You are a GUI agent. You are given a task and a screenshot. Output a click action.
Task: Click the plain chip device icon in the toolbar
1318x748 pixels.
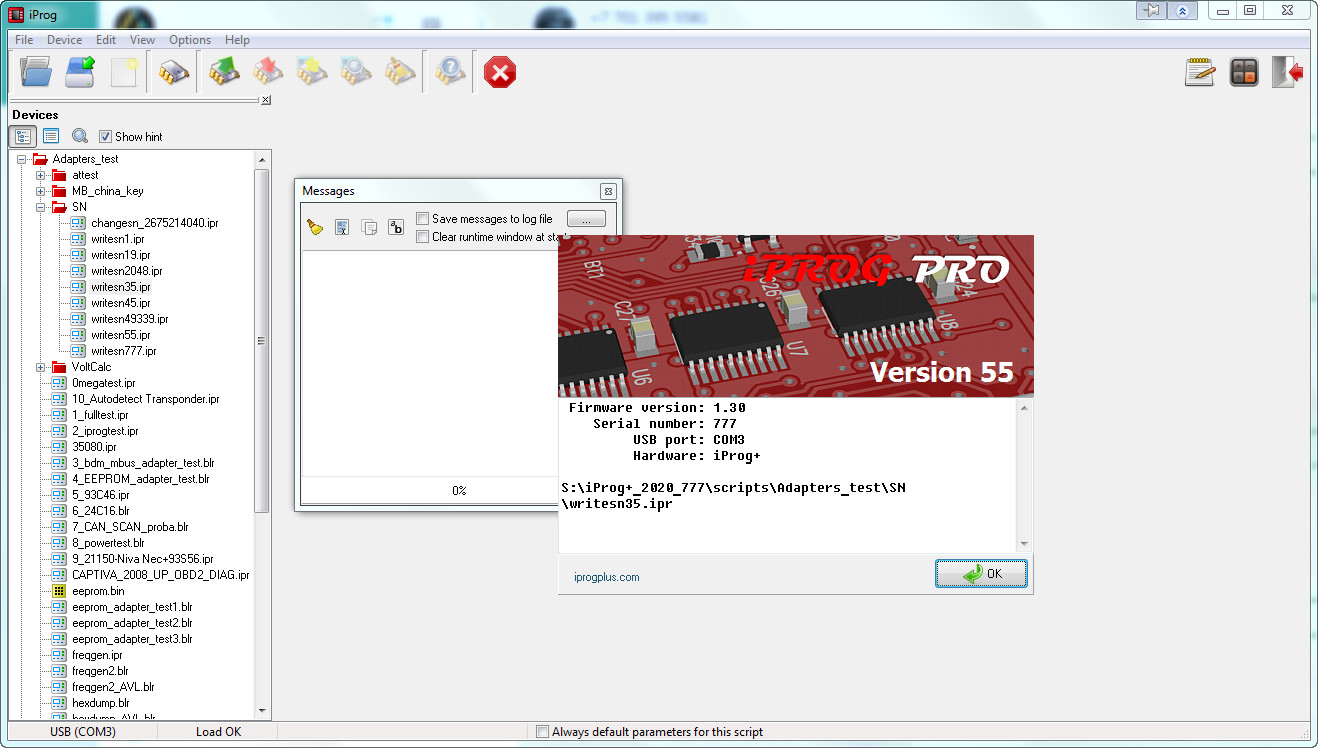[174, 72]
